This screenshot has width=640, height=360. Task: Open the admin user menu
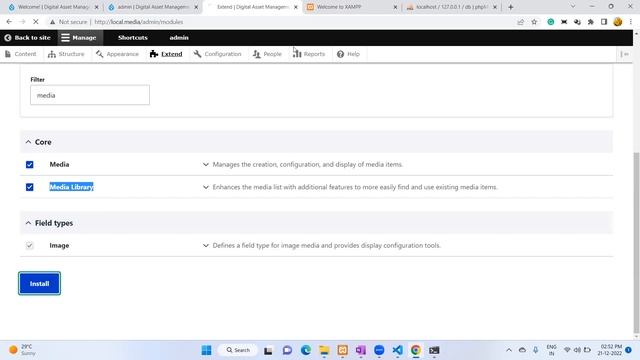(x=179, y=38)
